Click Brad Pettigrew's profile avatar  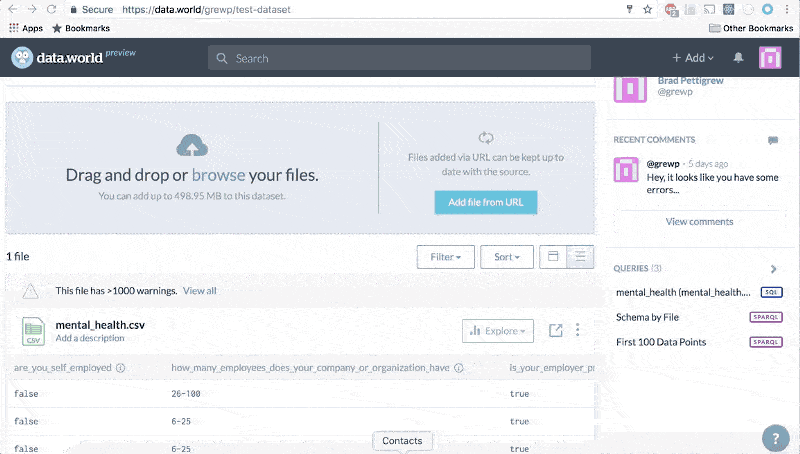[630, 89]
